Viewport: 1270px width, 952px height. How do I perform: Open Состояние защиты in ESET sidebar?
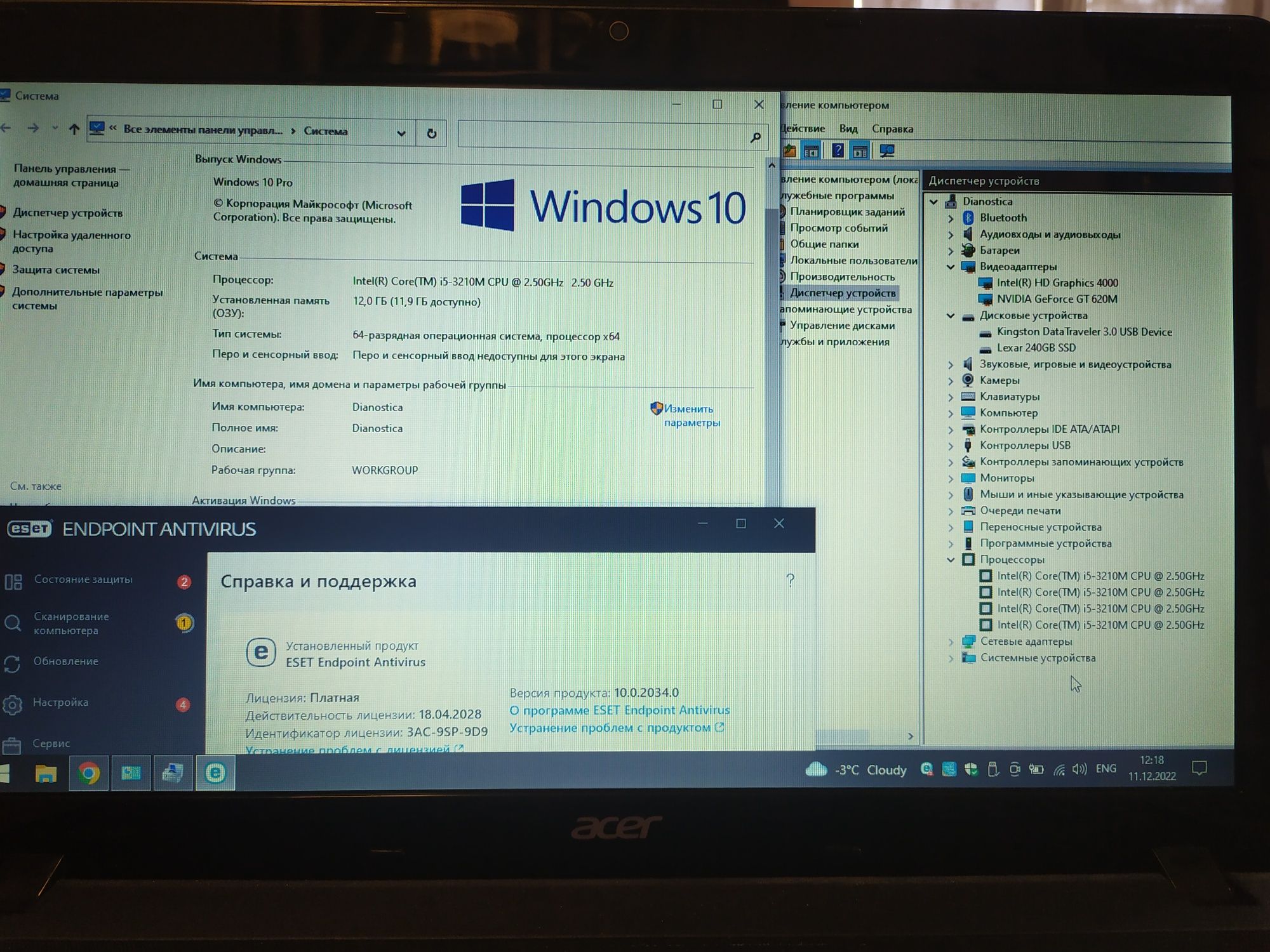[x=83, y=579]
